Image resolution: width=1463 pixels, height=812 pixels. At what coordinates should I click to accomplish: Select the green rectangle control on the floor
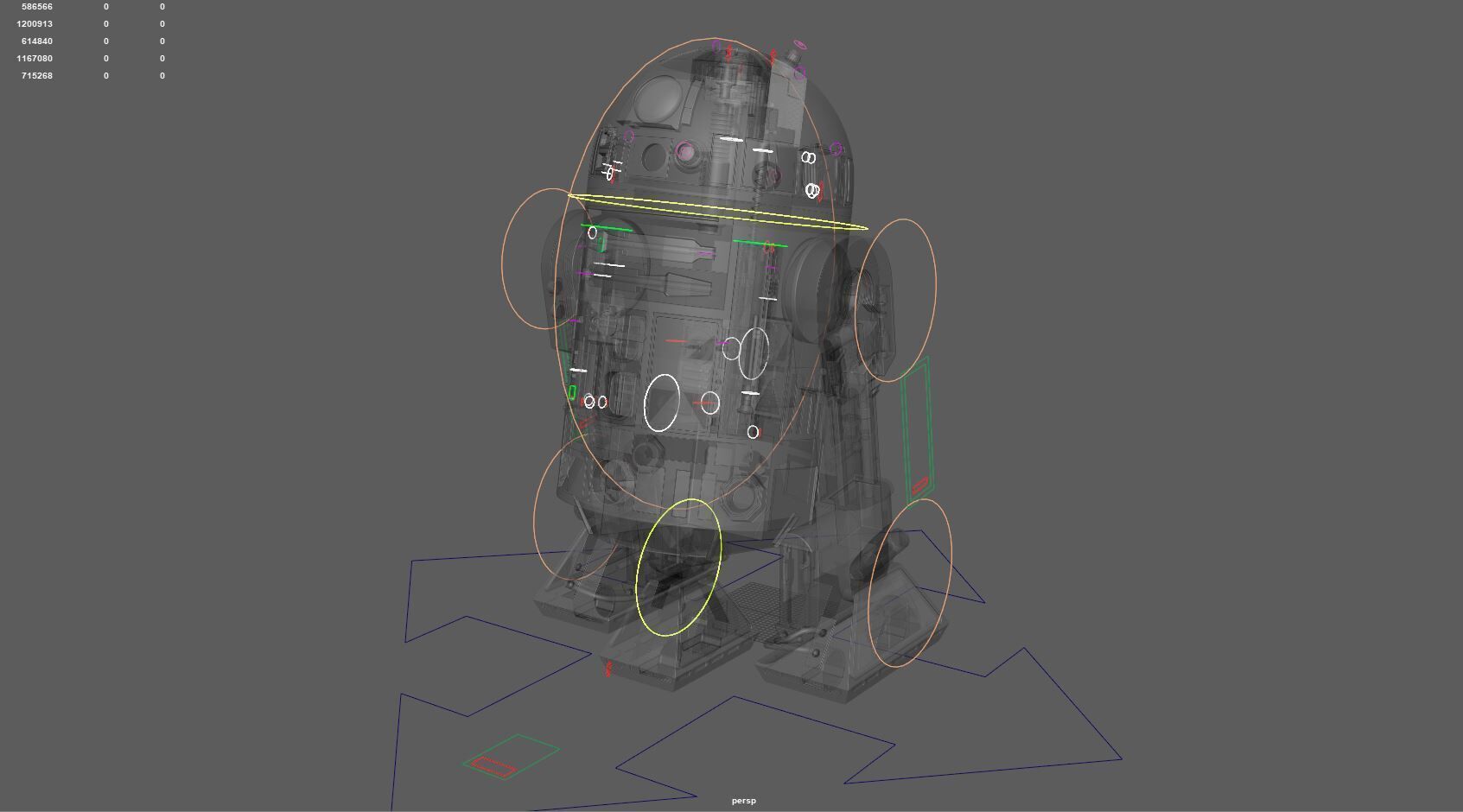coord(511,757)
